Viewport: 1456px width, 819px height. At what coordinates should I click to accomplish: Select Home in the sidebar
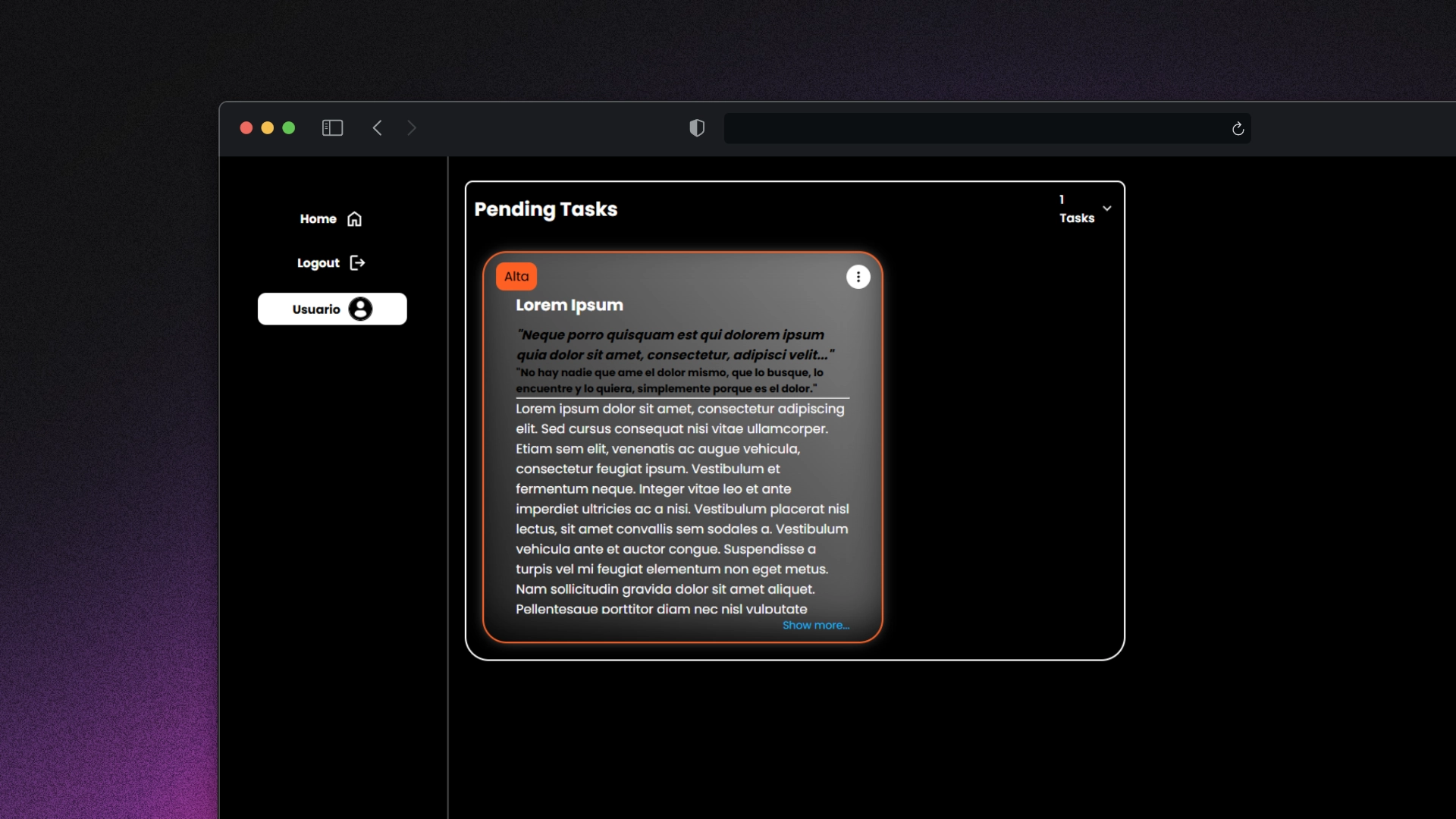tap(318, 219)
